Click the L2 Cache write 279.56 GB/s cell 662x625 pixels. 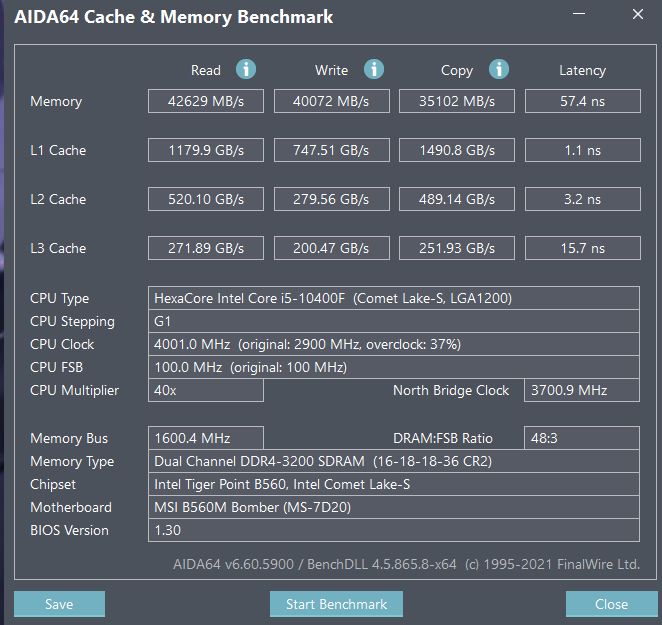(331, 199)
